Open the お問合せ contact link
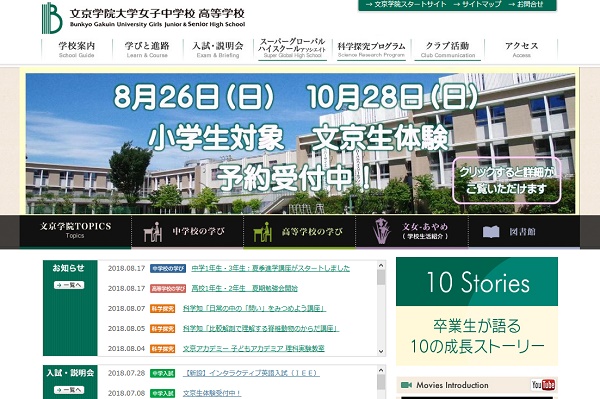The height and width of the screenshot is (399, 600). point(526,4)
